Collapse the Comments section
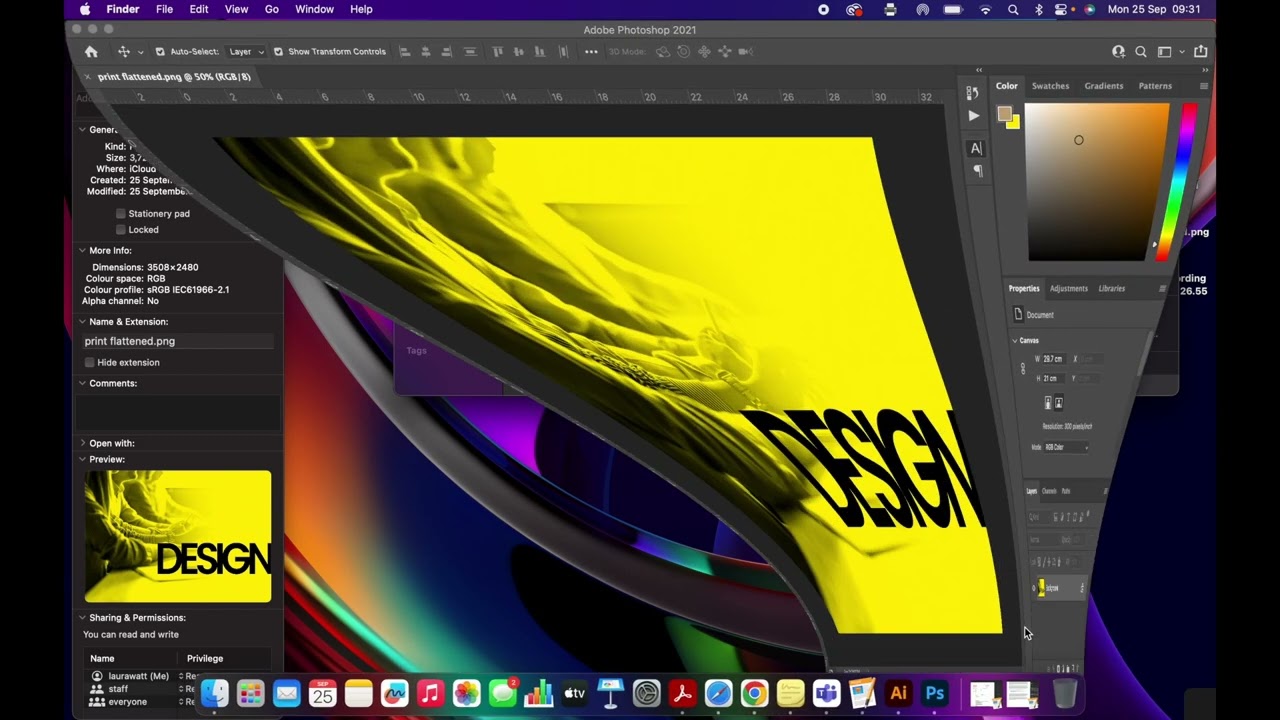 [x=82, y=384]
